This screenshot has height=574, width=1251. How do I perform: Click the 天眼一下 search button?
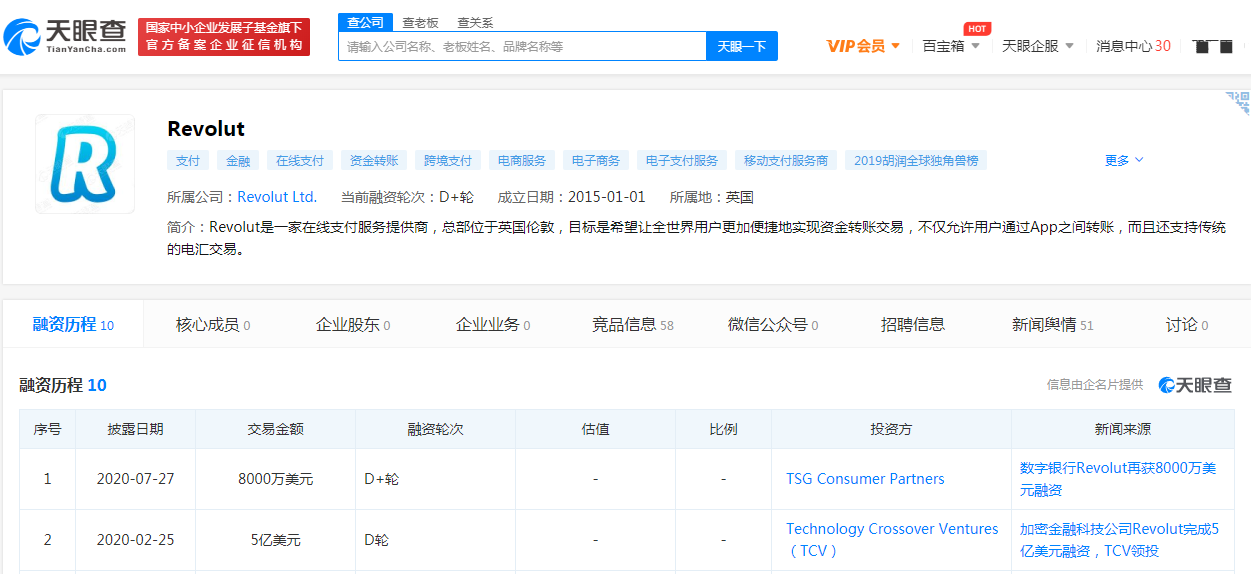(x=742, y=46)
